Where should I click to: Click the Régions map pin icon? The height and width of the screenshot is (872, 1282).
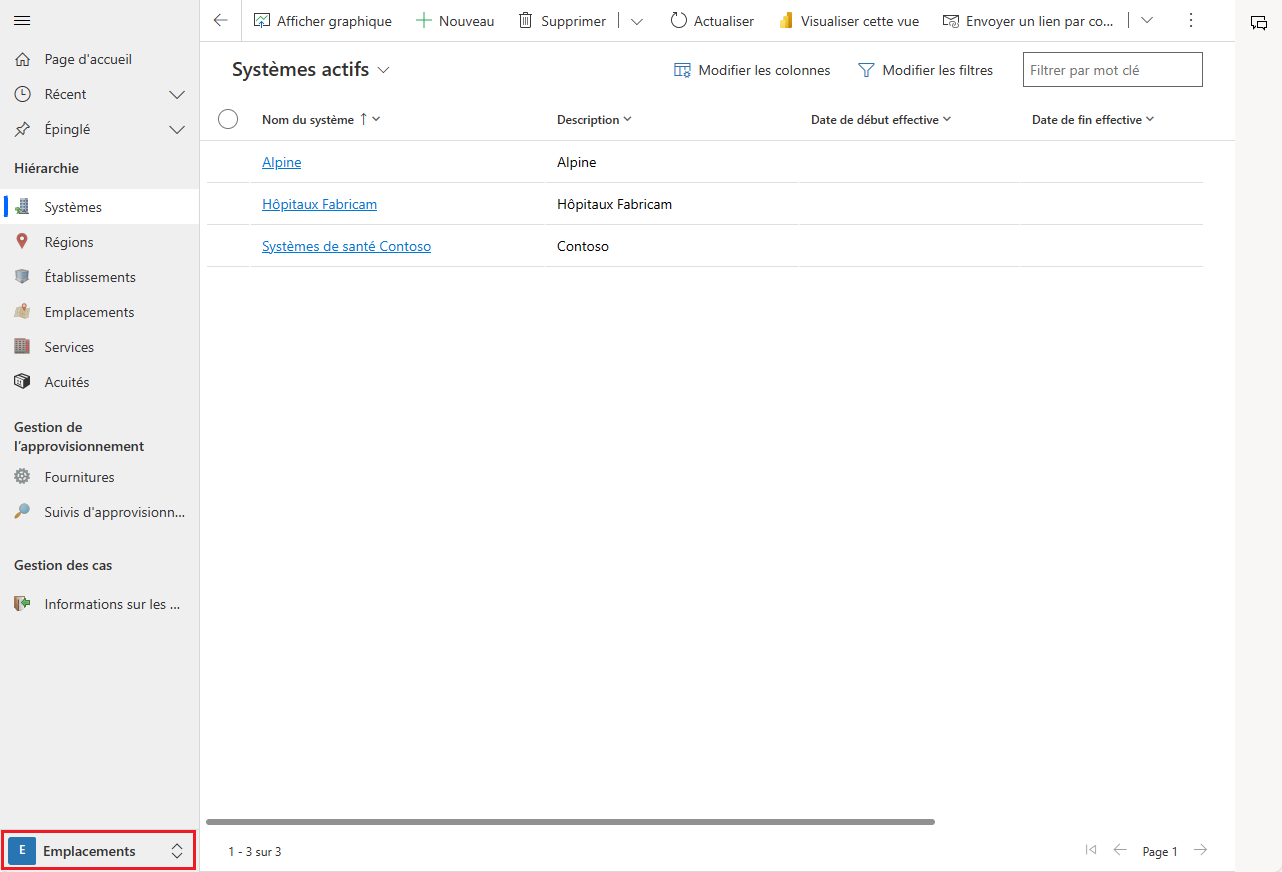coord(23,242)
